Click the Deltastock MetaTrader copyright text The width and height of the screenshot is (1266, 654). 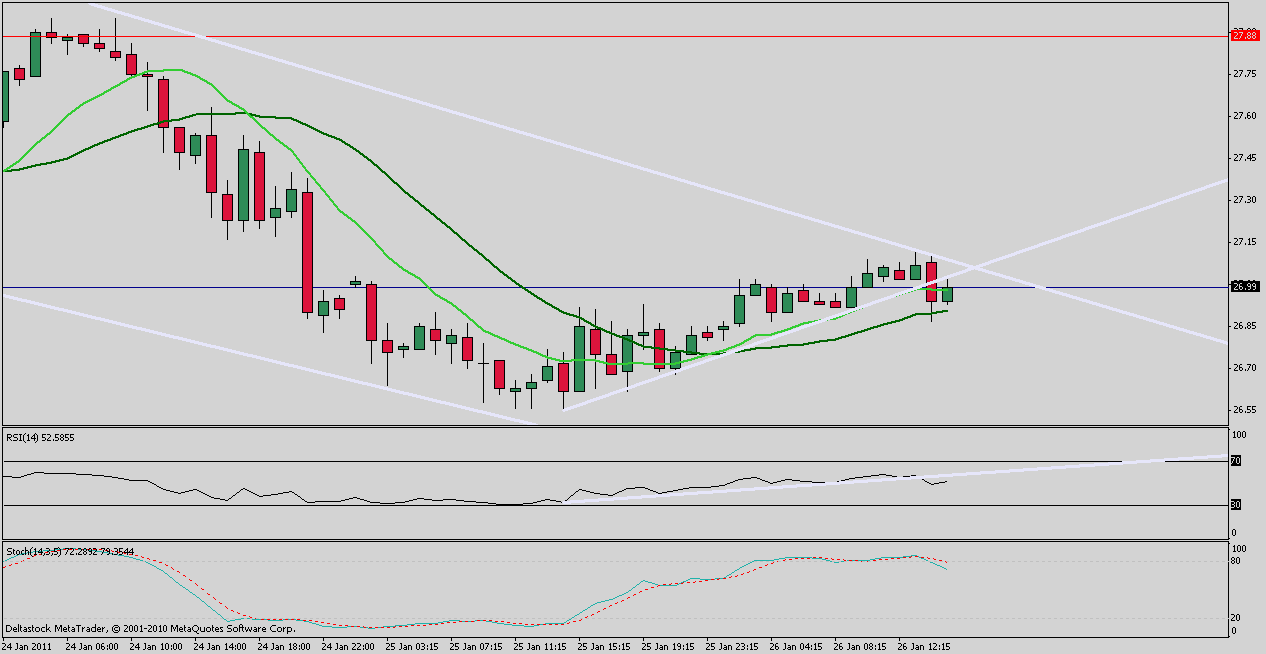(x=150, y=630)
